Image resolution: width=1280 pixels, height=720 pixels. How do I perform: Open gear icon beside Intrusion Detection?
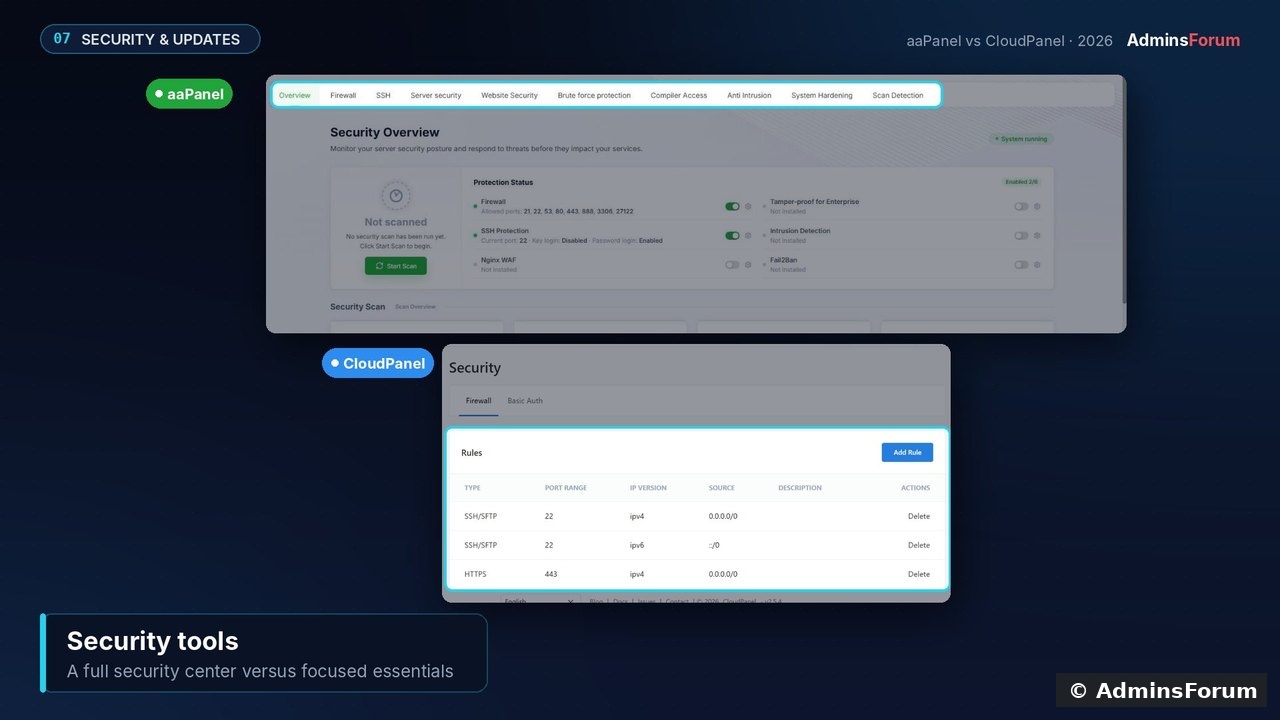1037,236
